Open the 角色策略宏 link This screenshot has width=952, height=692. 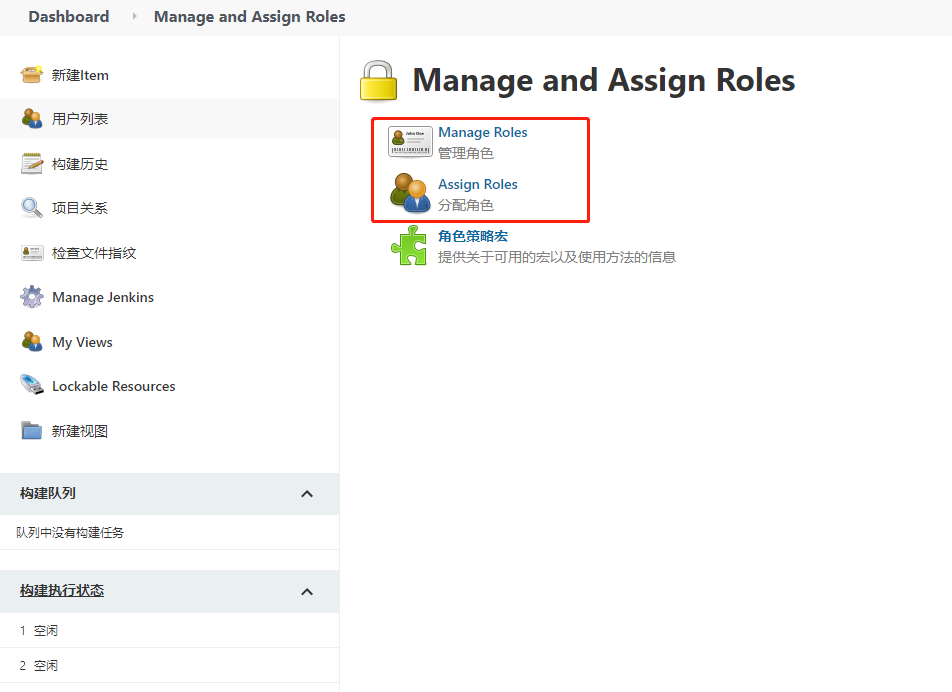472,236
